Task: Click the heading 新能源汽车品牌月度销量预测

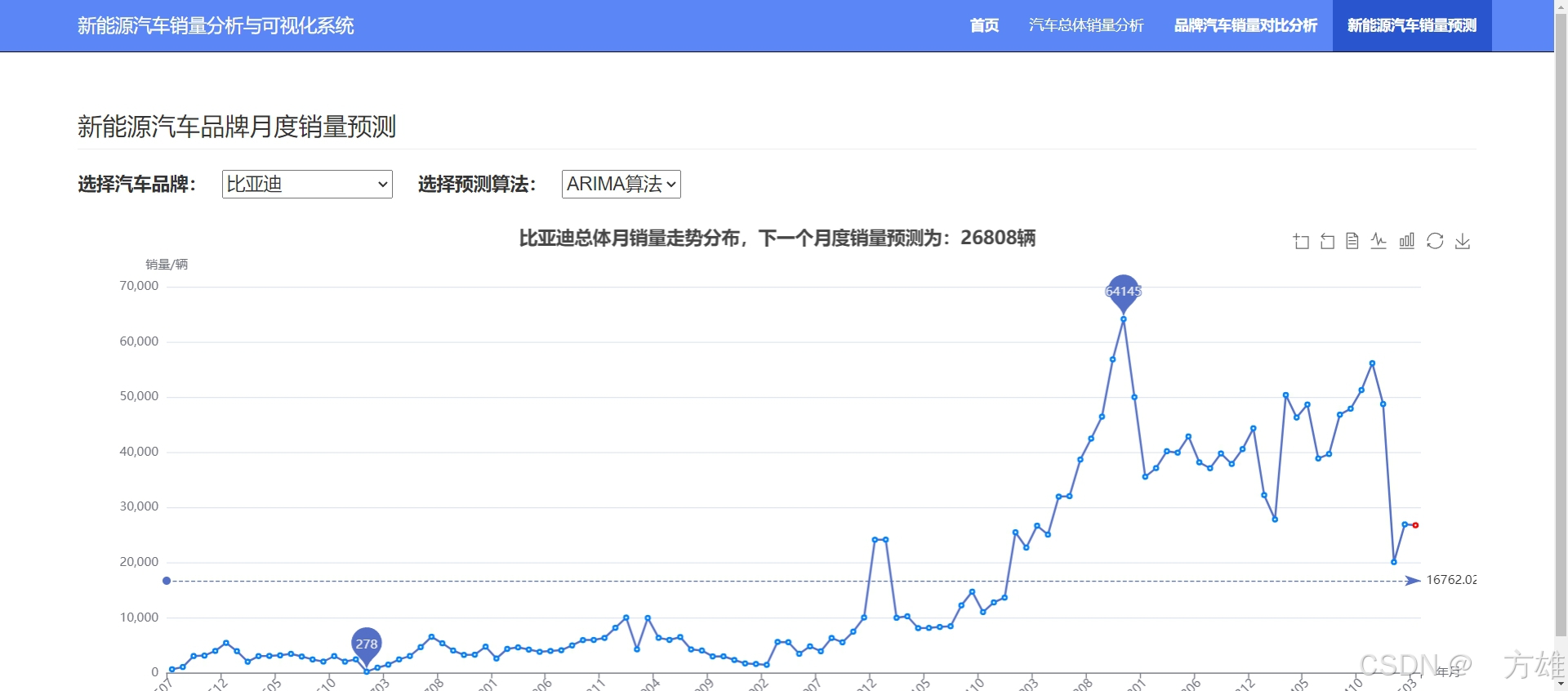Action: [x=237, y=127]
